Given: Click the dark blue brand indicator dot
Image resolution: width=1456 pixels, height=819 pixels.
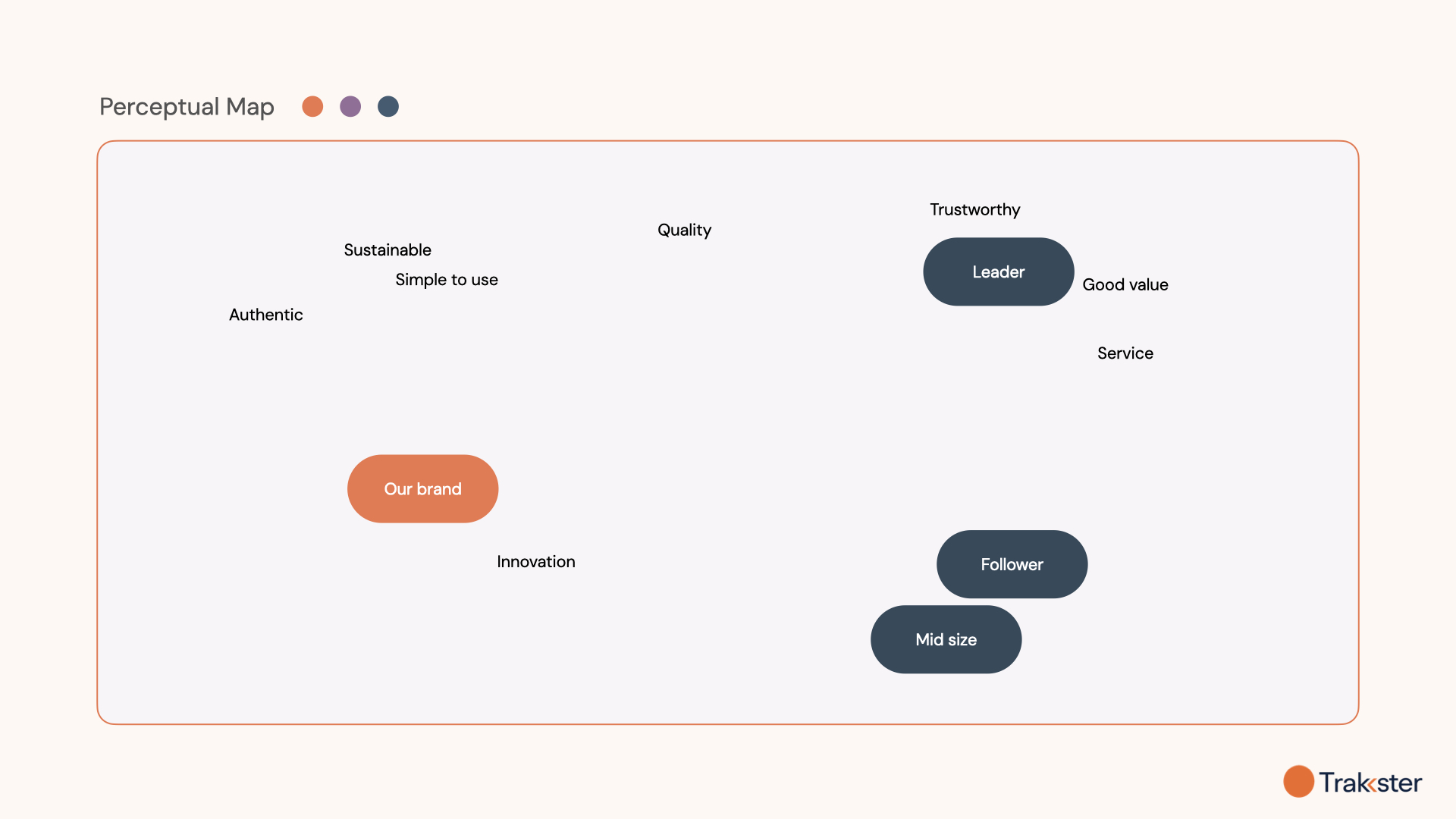Looking at the screenshot, I should (388, 106).
